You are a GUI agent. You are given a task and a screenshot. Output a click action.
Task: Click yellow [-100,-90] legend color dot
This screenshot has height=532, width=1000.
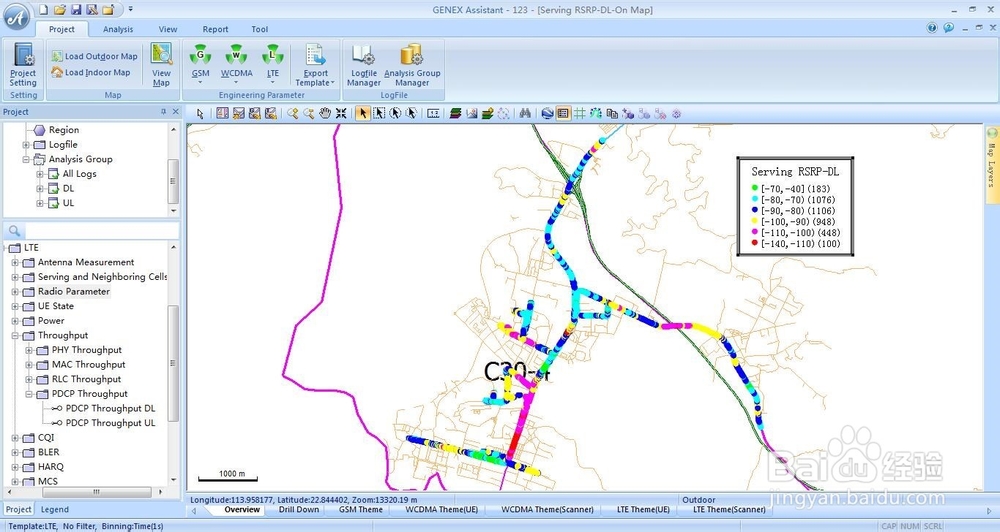[x=754, y=221]
